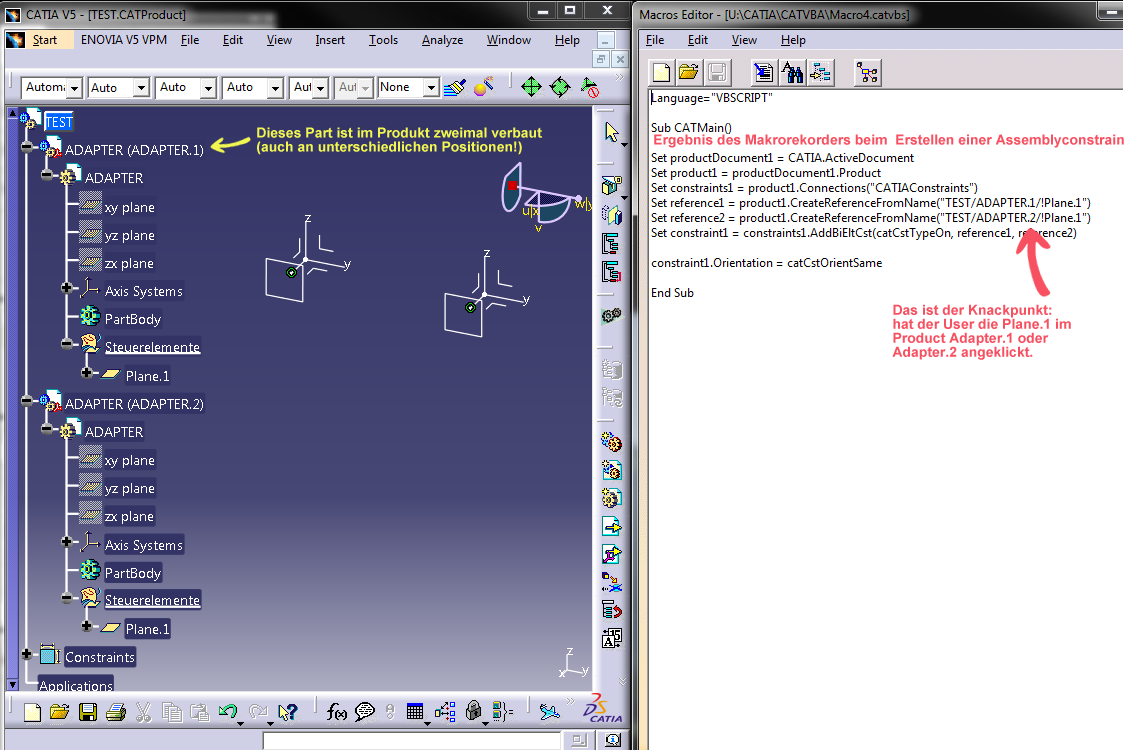Collapse Steuerelemente under ADAPTER.1
1124x750 pixels.
pos(67,344)
